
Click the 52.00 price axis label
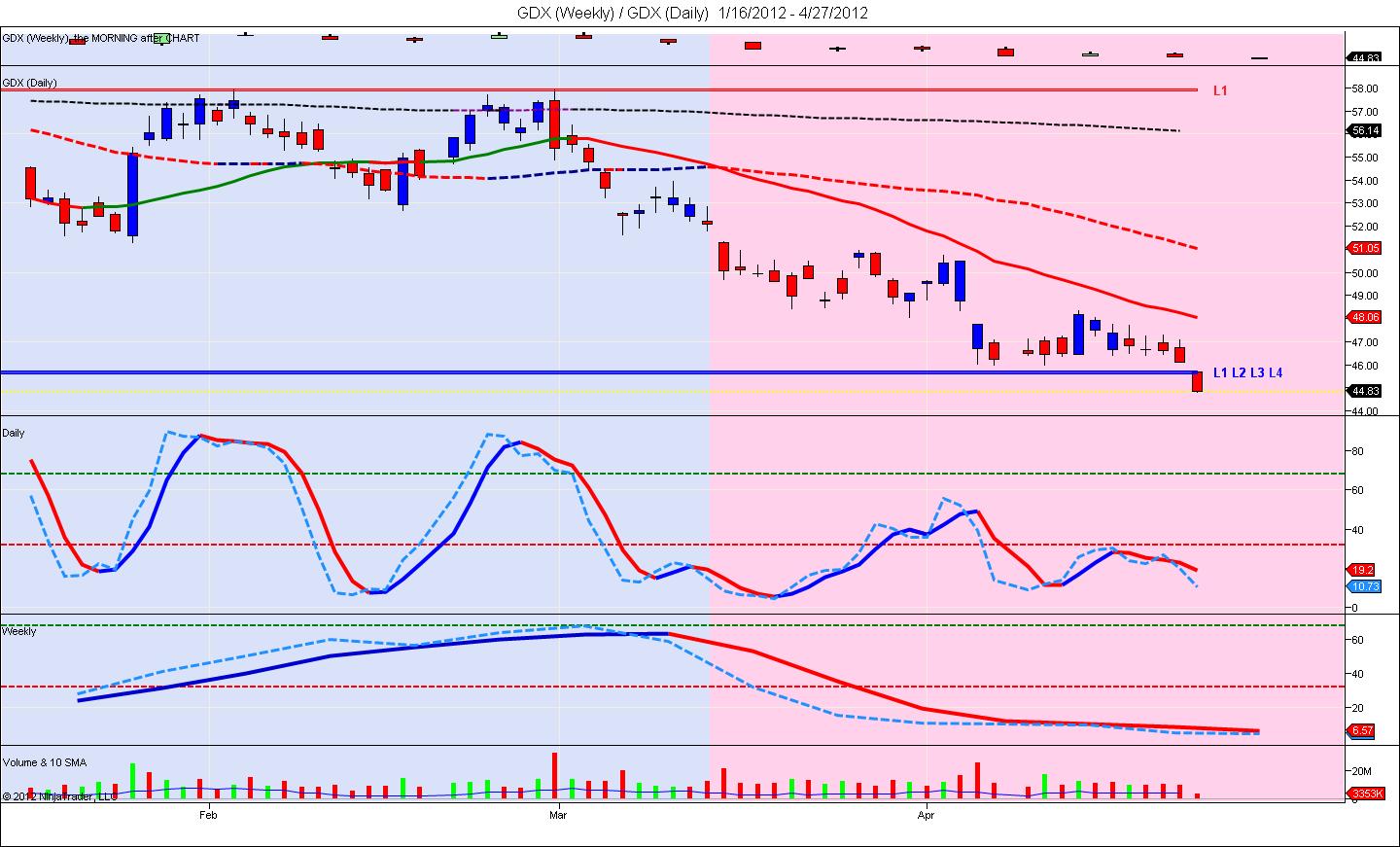1366,227
